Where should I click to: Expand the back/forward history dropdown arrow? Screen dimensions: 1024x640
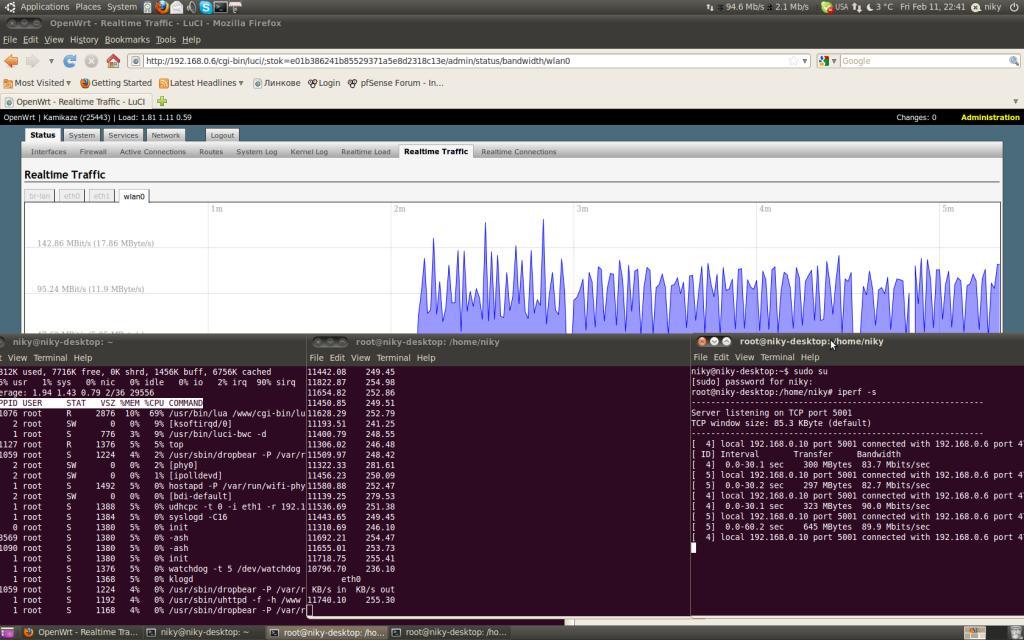[50, 61]
